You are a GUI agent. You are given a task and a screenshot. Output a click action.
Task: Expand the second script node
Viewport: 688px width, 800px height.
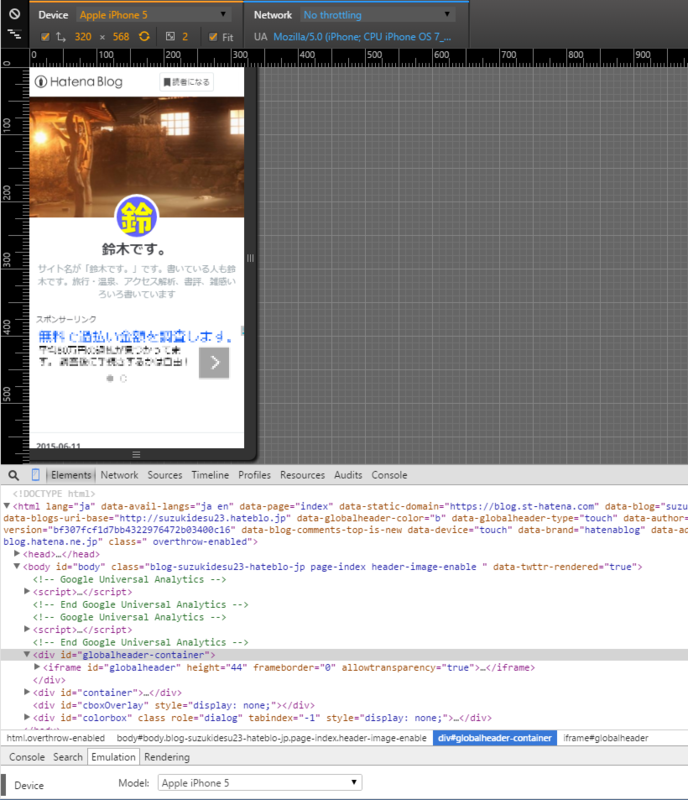tap(27, 629)
